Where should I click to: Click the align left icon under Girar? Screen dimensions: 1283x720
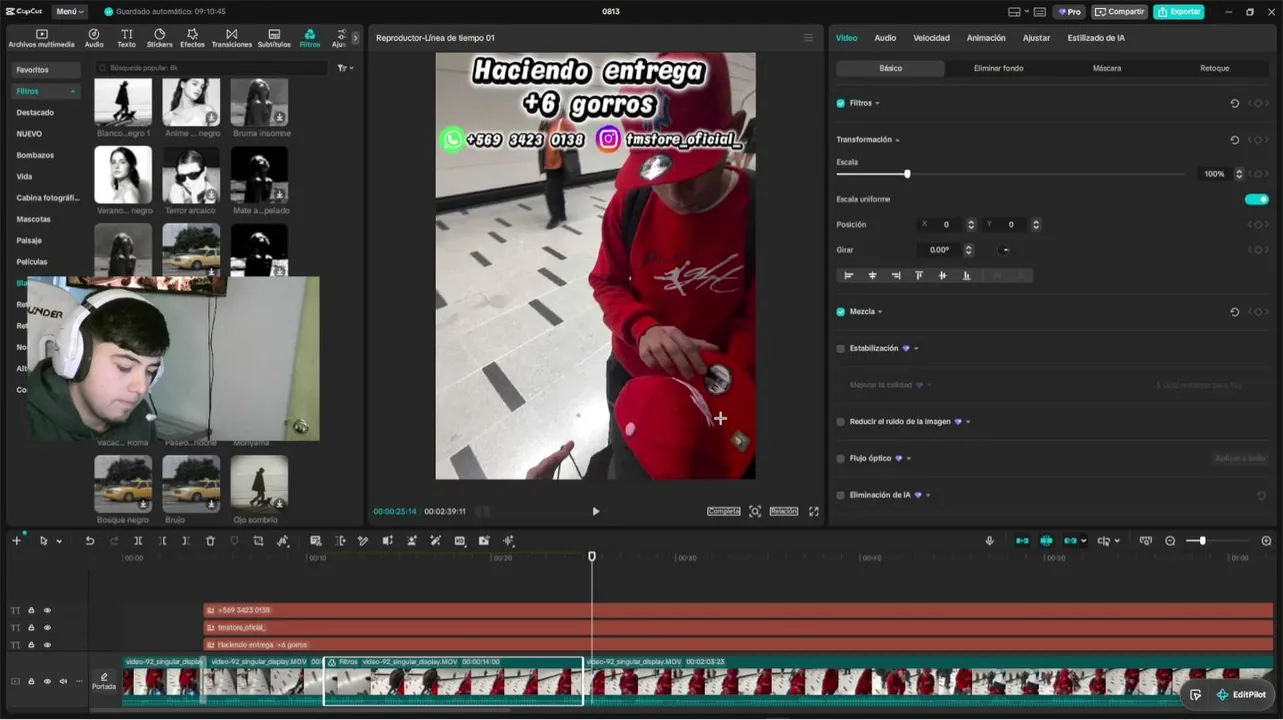pyautogui.click(x=849, y=276)
